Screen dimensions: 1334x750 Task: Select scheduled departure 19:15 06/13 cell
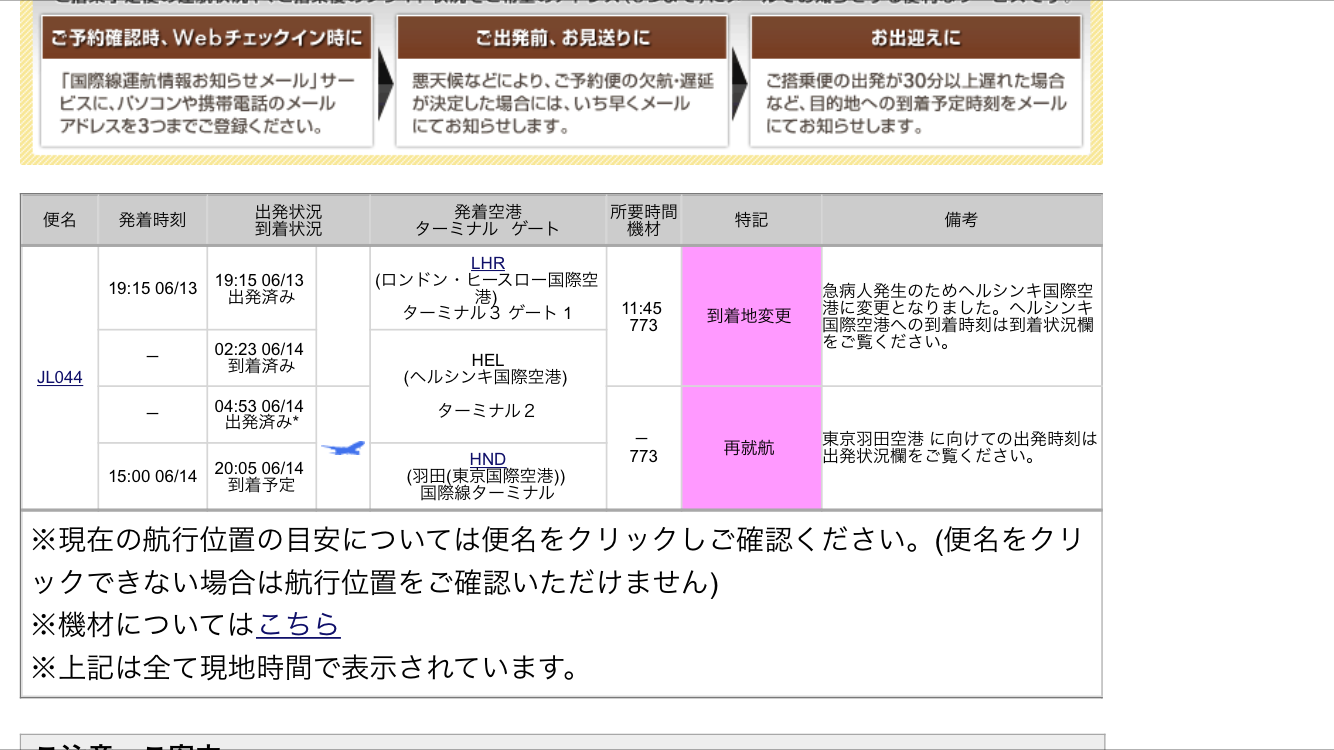click(153, 288)
